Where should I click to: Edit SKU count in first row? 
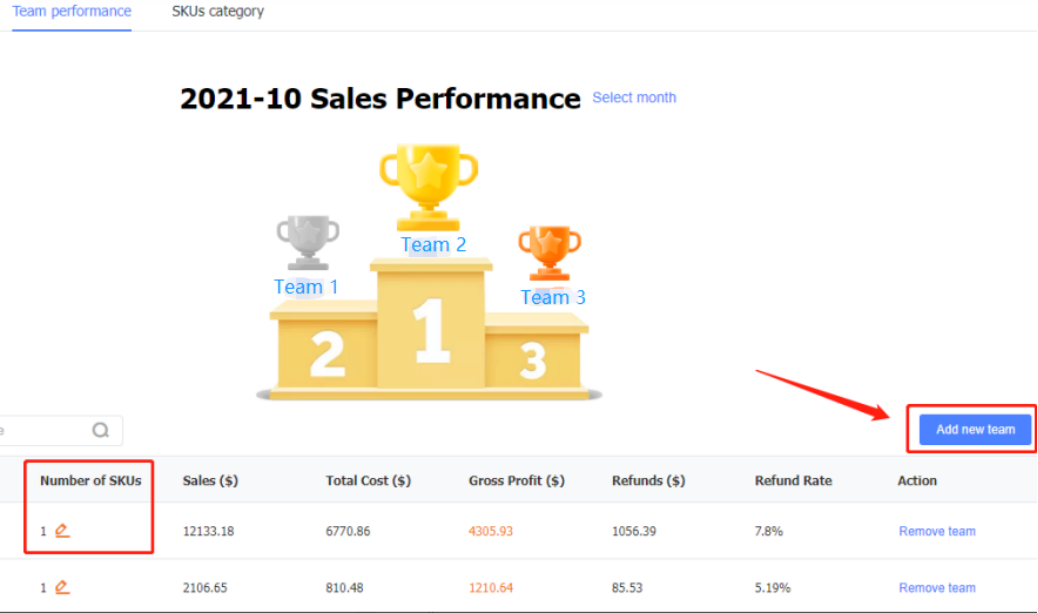[x=62, y=531]
